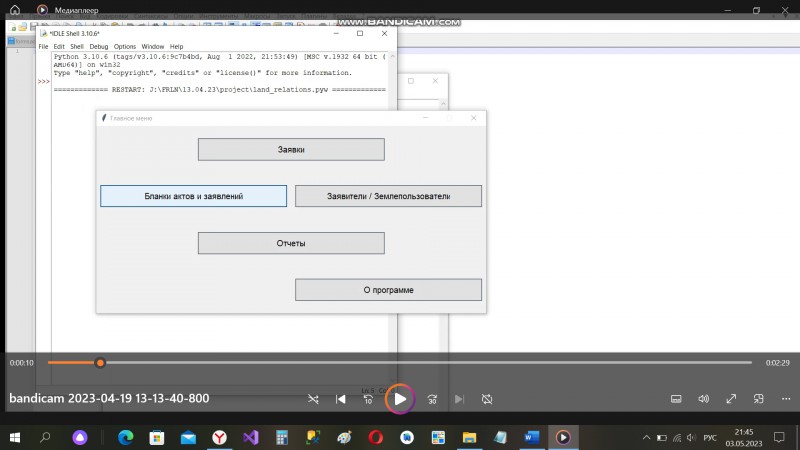This screenshot has height=450, width=800.
Task: Open Python app icon in taskbar
Action: click(x=313, y=438)
